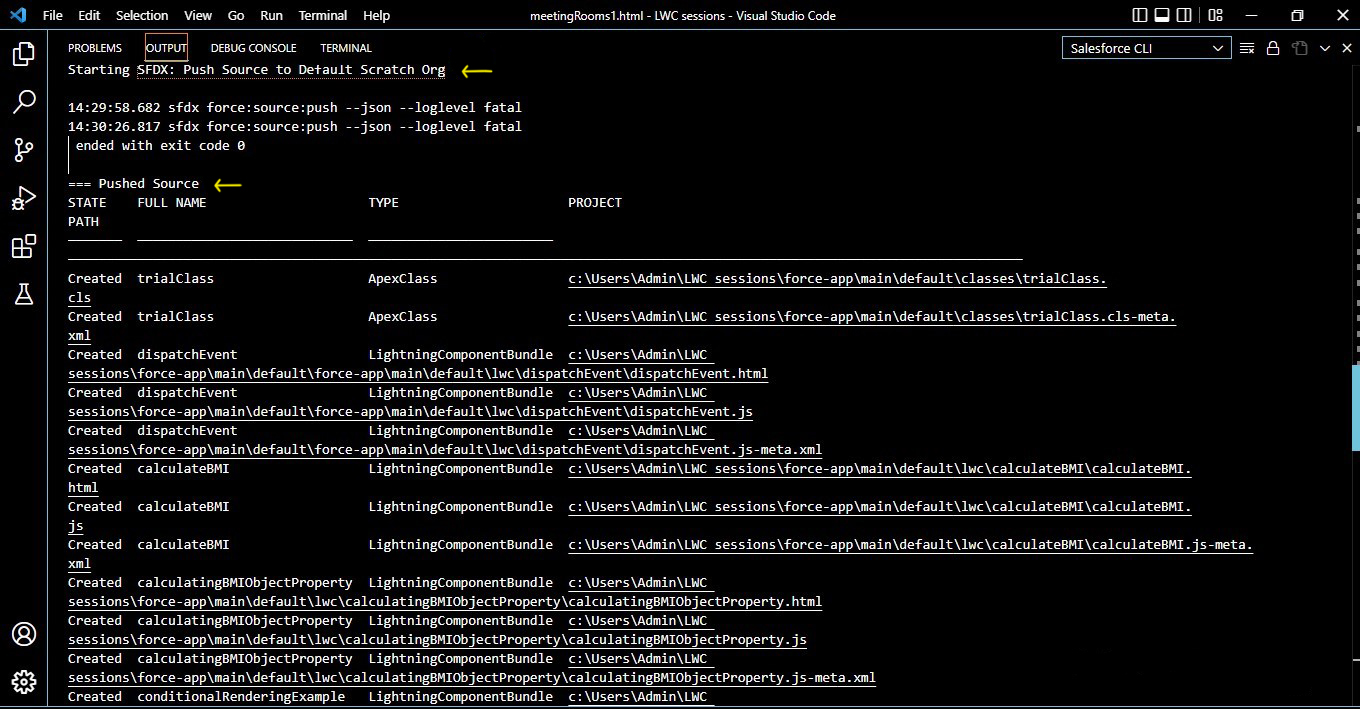
Task: Open the Selection menu
Action: point(142,16)
